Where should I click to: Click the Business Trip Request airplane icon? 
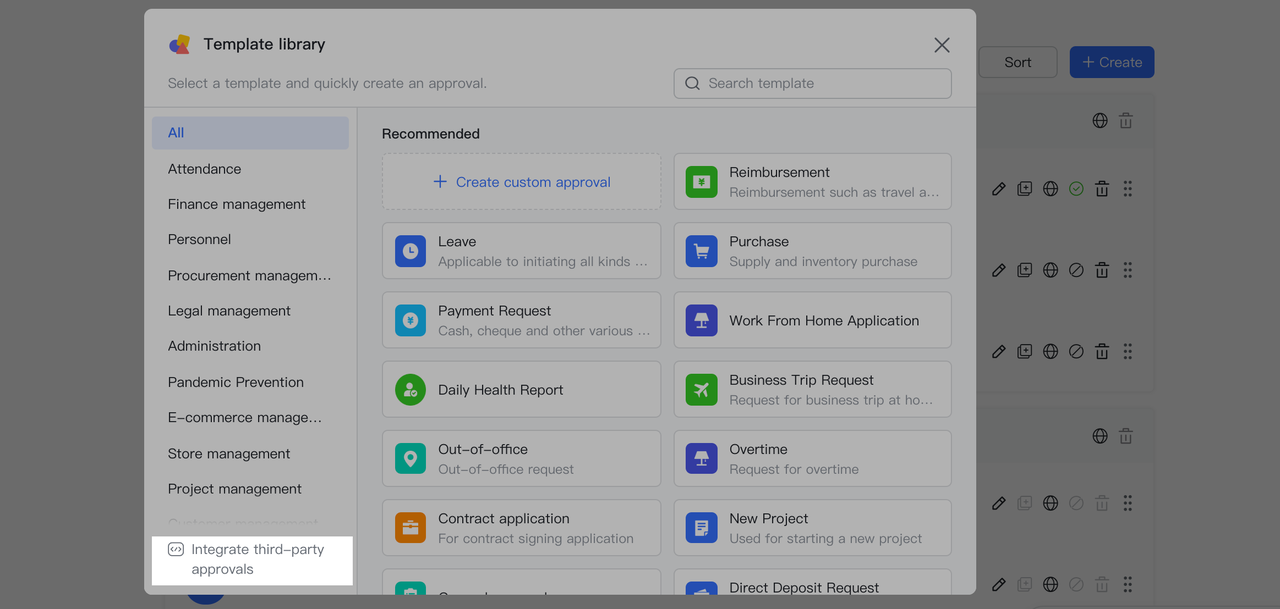701,390
